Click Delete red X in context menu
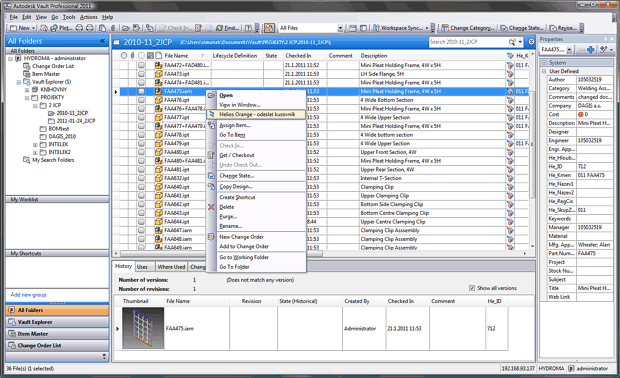 [x=212, y=207]
